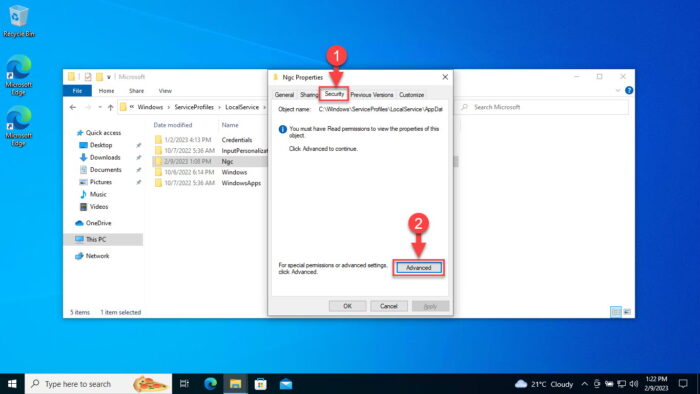Expand the Explorer ribbon chevron
Screen dimensions: 700x394
pyautogui.click(x=618, y=91)
